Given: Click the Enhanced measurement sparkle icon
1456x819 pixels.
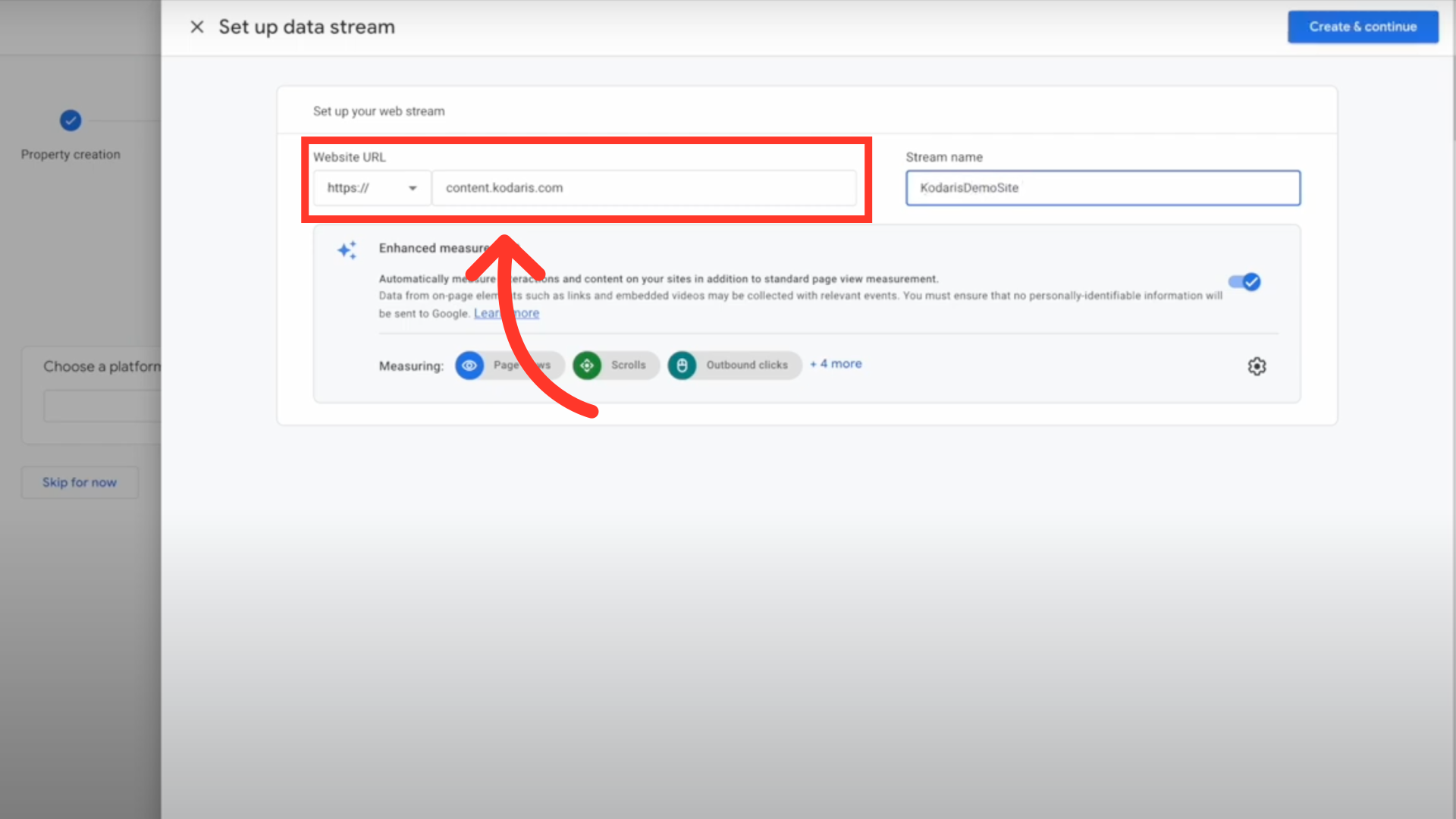Looking at the screenshot, I should (x=347, y=250).
